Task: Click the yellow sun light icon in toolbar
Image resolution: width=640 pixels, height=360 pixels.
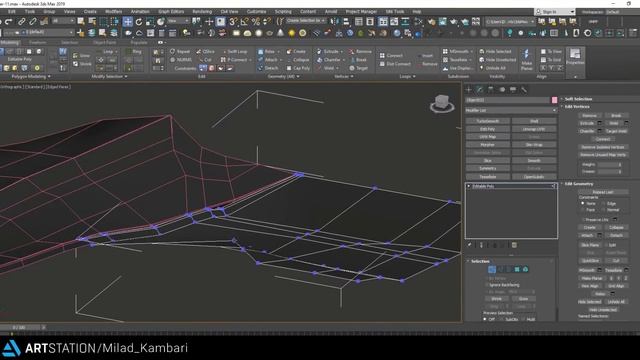Action: tap(291, 33)
